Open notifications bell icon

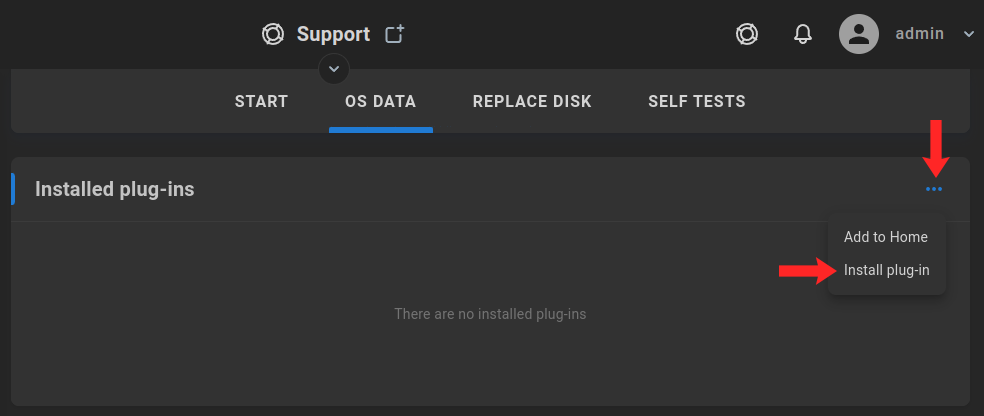[803, 34]
